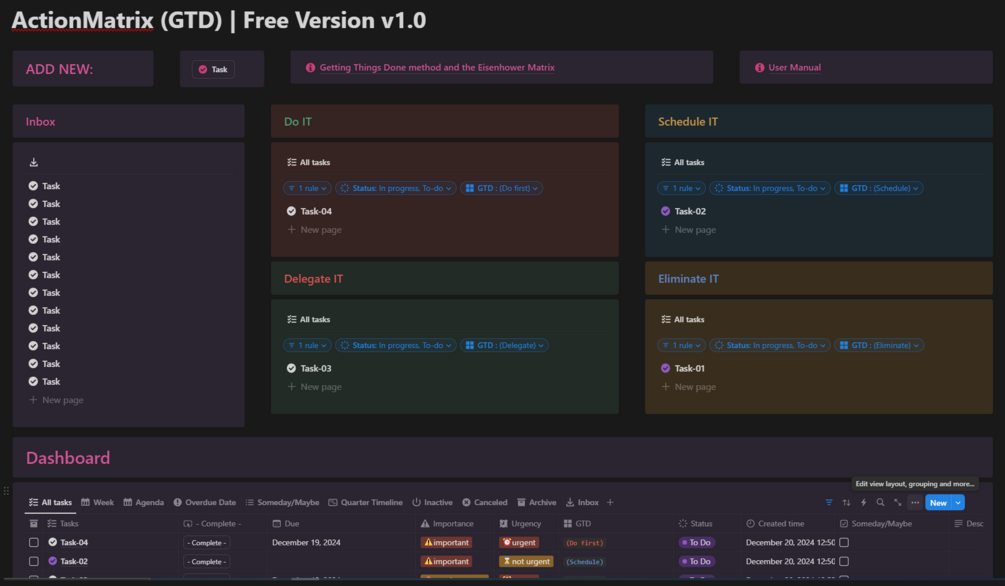The image size is (1005, 586).
Task: Open the Getting Things Done method link
Action: click(x=437, y=67)
